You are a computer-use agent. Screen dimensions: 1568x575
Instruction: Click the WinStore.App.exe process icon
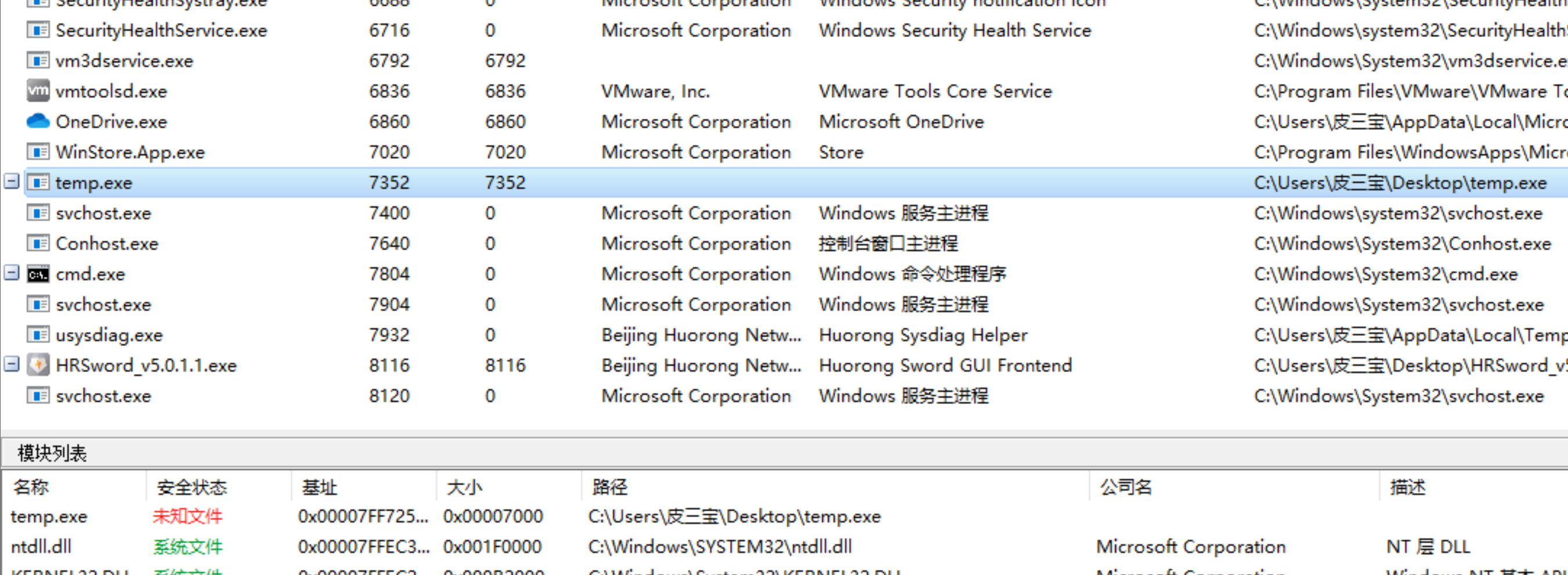click(38, 151)
